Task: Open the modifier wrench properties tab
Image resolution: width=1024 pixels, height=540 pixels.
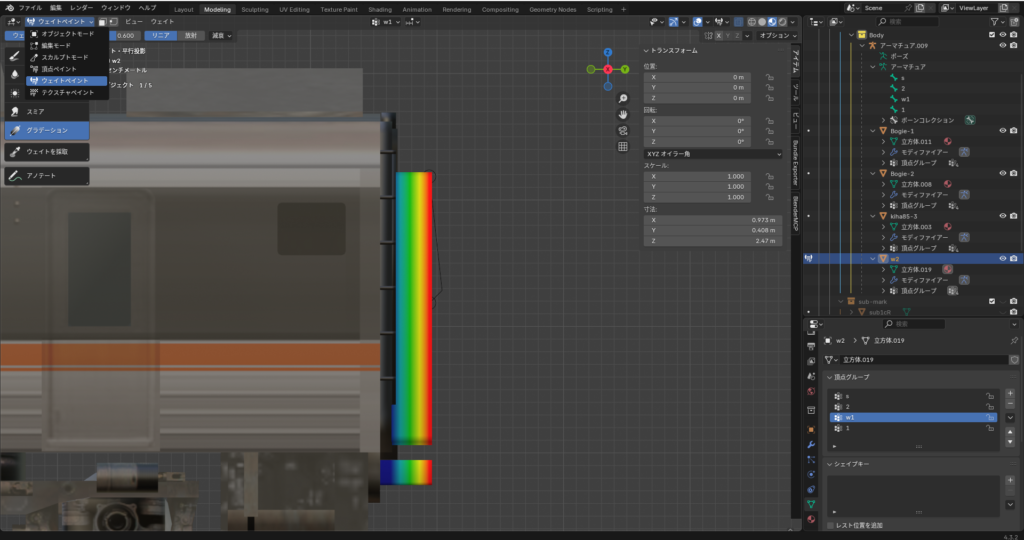Action: pyautogui.click(x=810, y=443)
